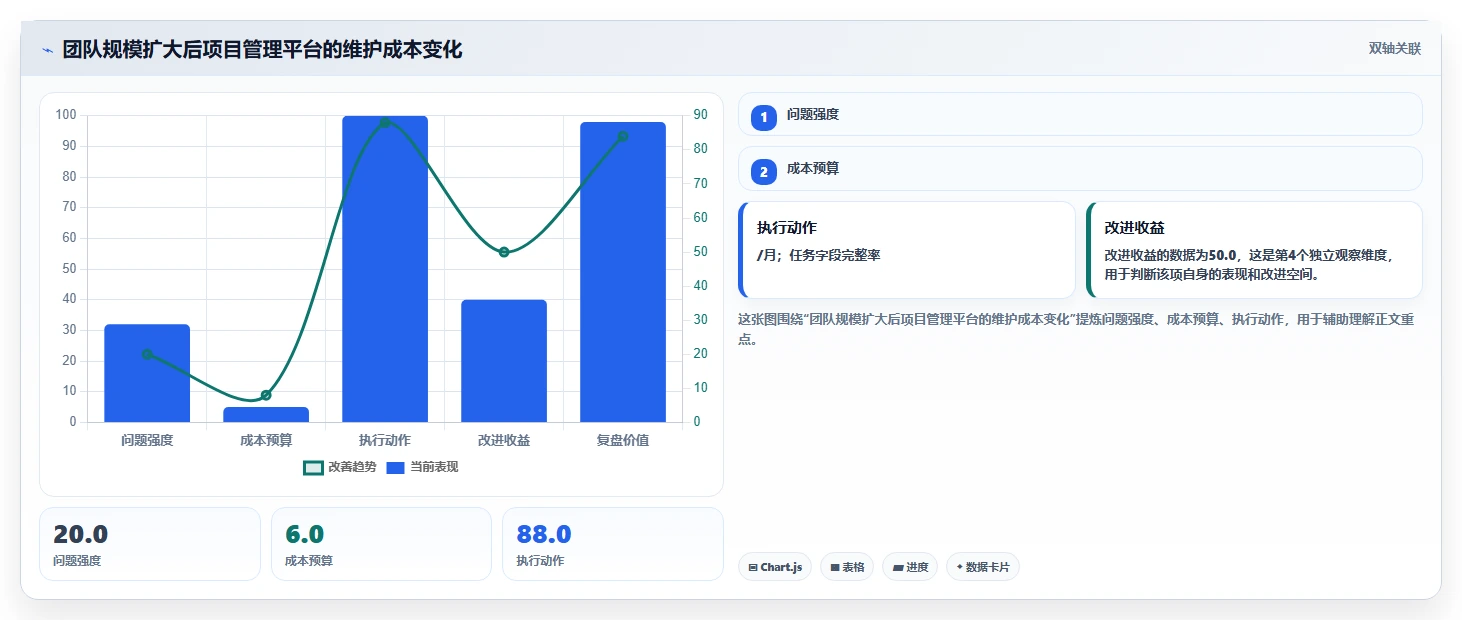Viewport: 1462px width, 620px height.
Task: Click the Chart.js tag
Action: pyautogui.click(x=775, y=567)
